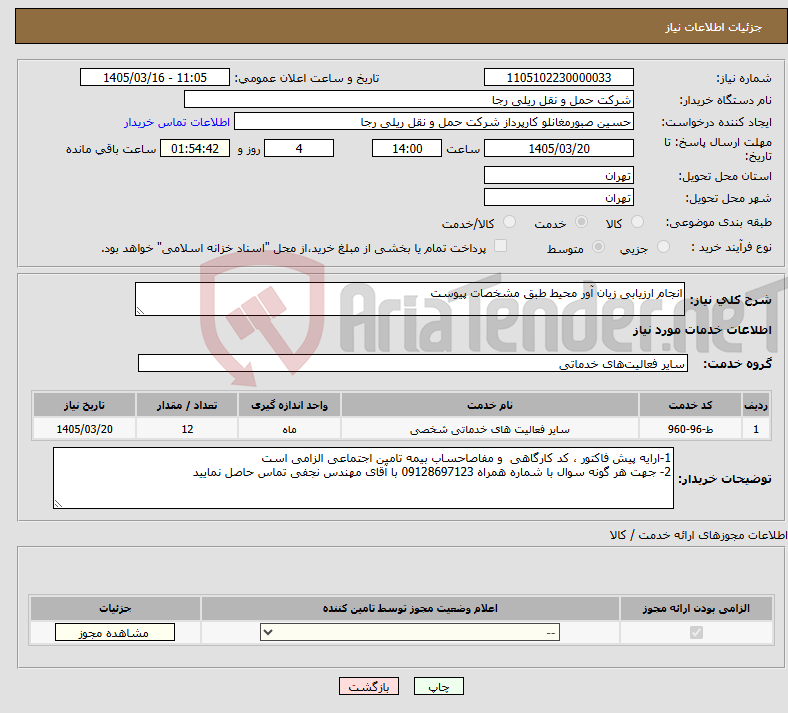The height and width of the screenshot is (713, 788).
Task: Click the تعداد / مقدار column header
Action: (187, 405)
